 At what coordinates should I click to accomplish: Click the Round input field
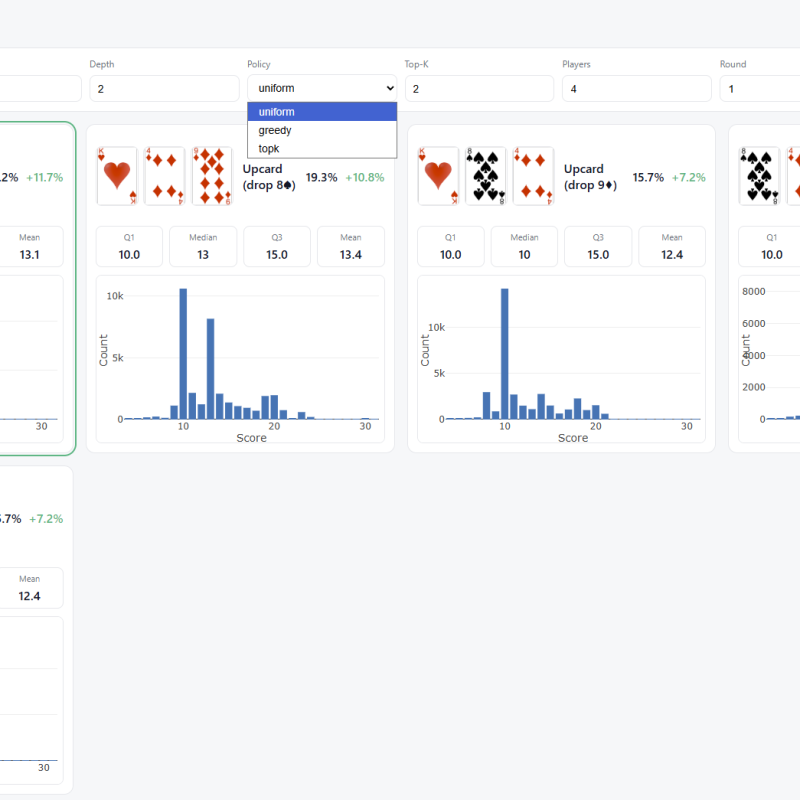pyautogui.click(x=758, y=88)
